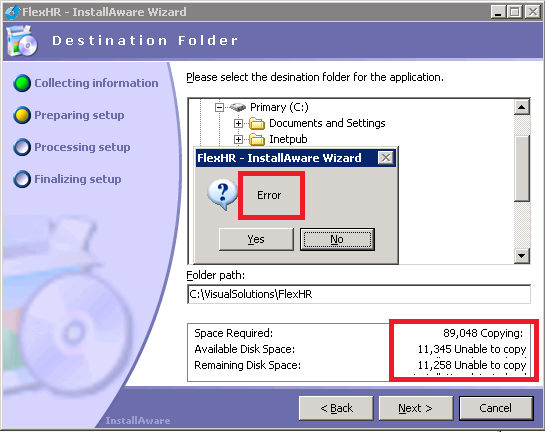Click the folder tree scrollbar up arrow

point(521,107)
